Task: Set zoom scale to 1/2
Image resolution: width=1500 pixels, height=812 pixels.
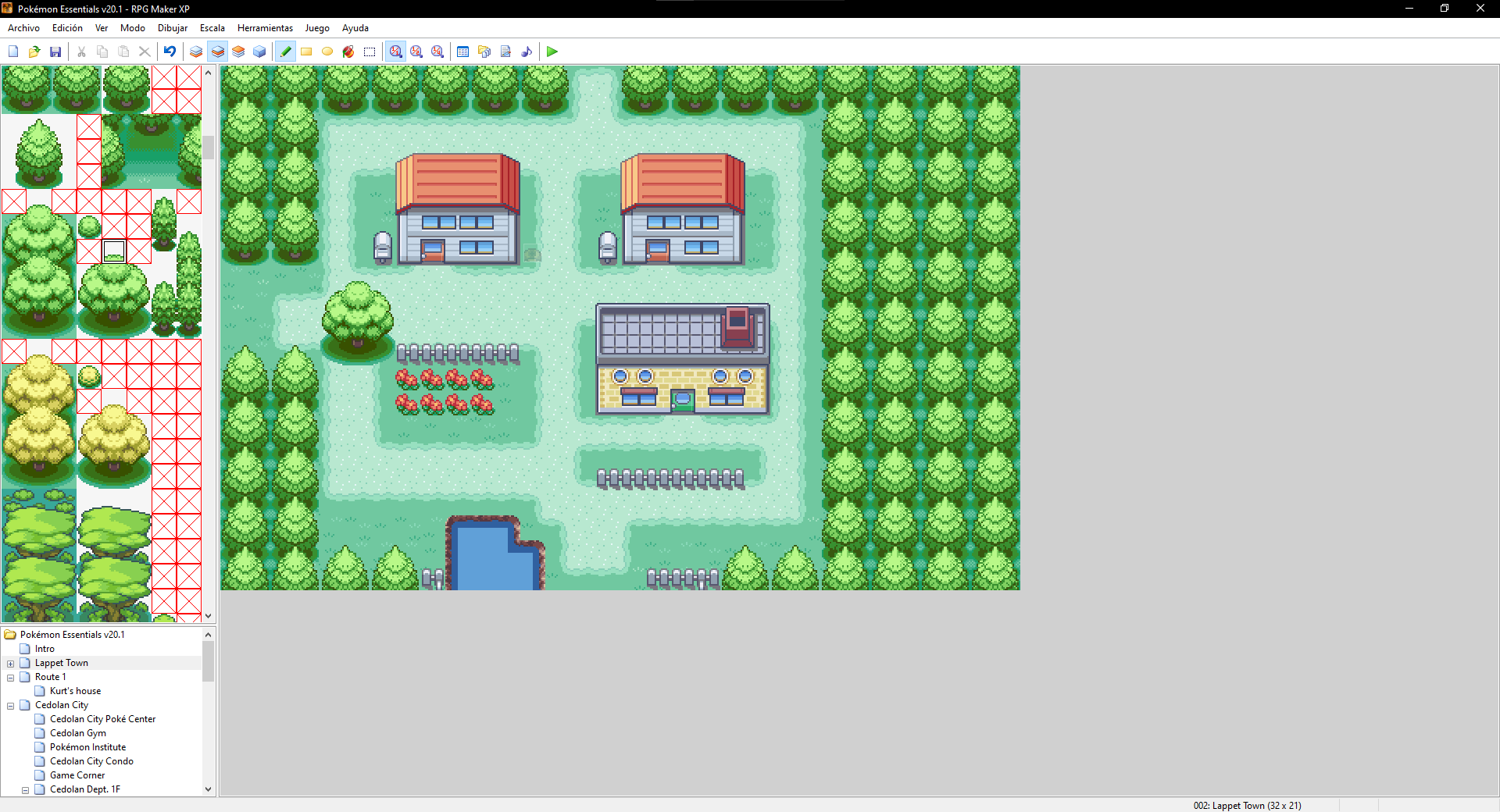Action: pyautogui.click(x=416, y=52)
